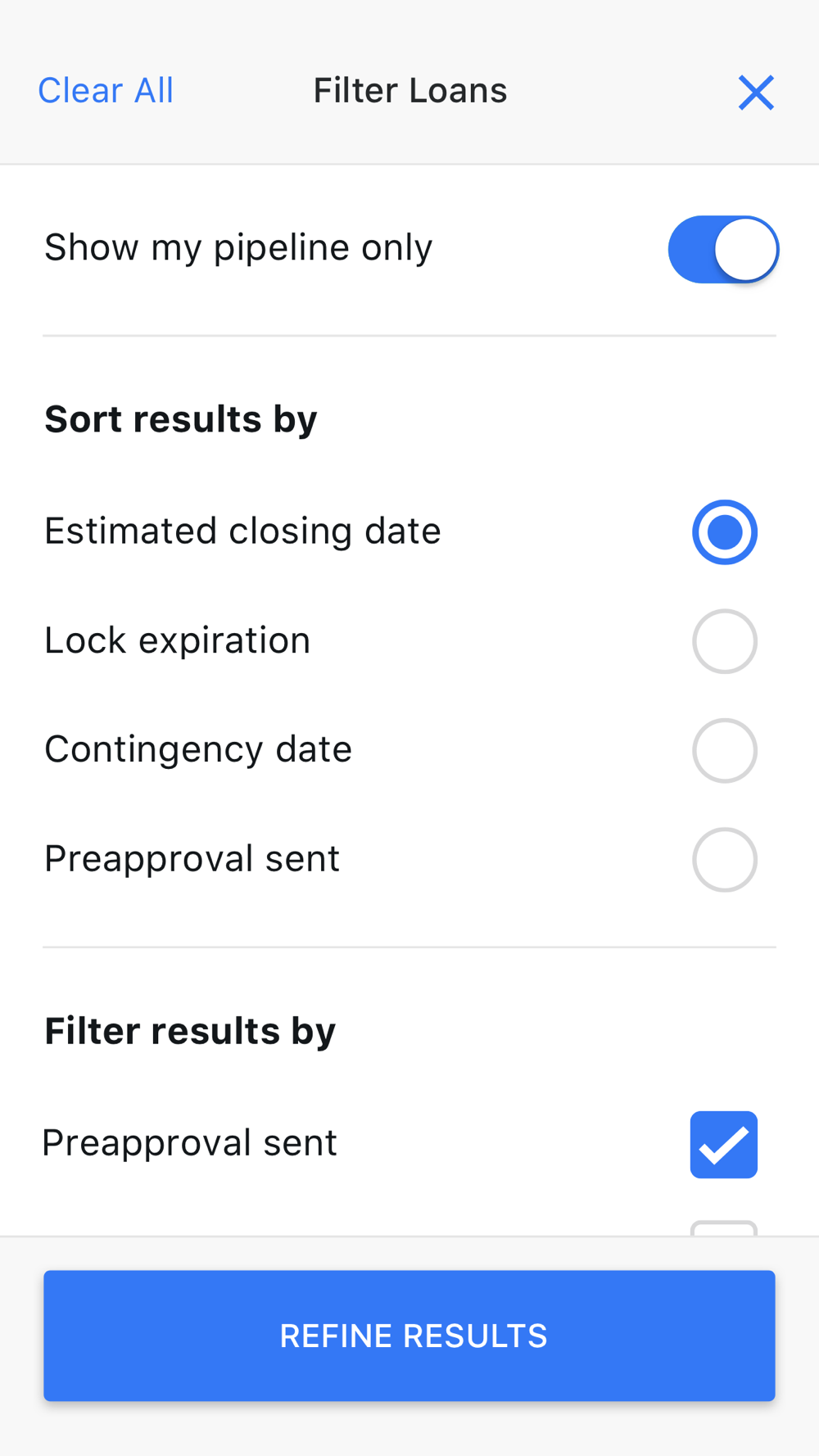
Task: Select Preapproval sent sort radio button
Action: (x=724, y=860)
